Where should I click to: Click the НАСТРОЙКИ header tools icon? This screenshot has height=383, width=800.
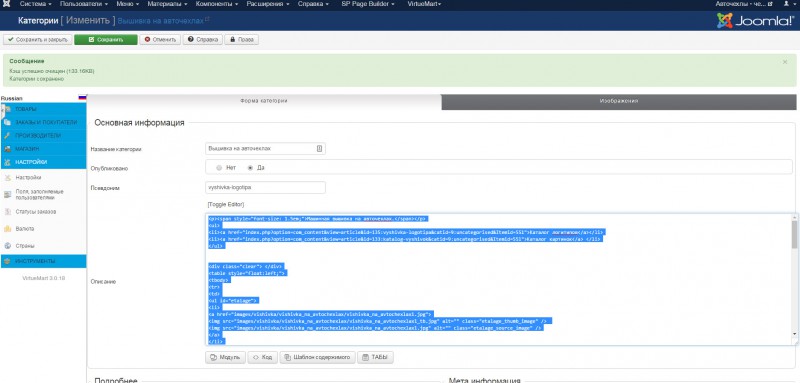pos(7,162)
